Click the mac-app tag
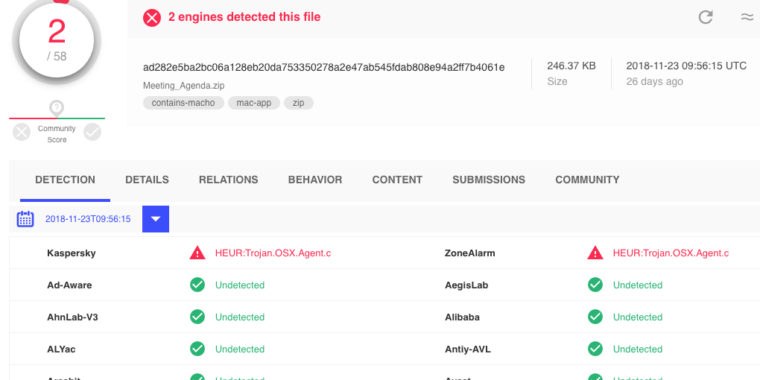The height and width of the screenshot is (380, 760). click(254, 103)
